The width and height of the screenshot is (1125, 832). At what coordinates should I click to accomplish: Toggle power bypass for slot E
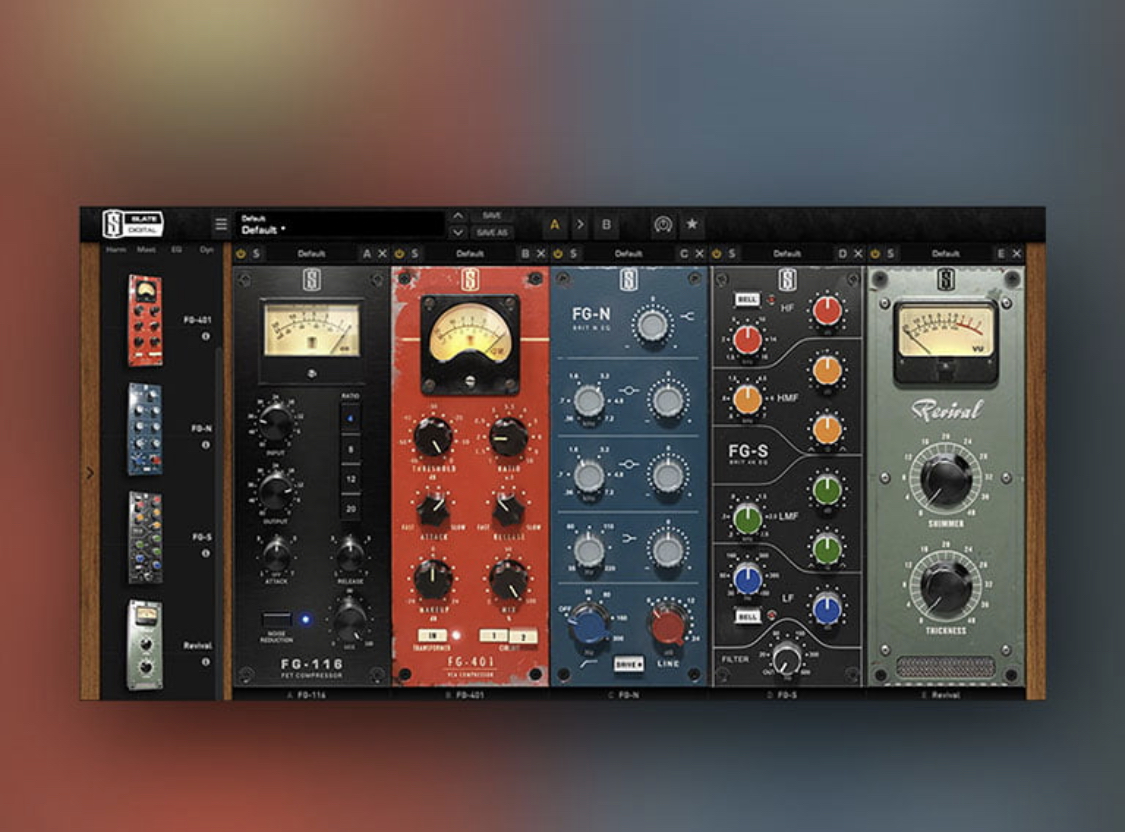pyautogui.click(x=875, y=253)
